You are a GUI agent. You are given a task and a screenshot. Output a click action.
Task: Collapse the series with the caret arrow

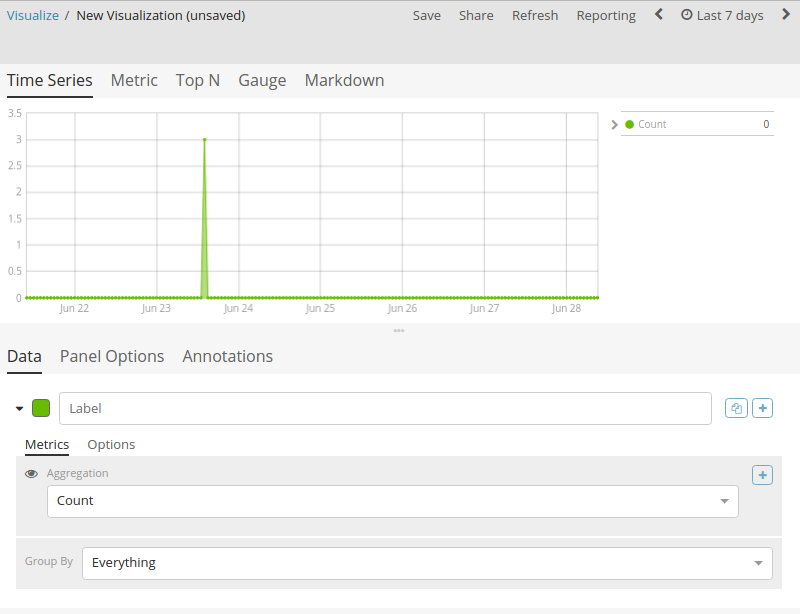[19, 408]
